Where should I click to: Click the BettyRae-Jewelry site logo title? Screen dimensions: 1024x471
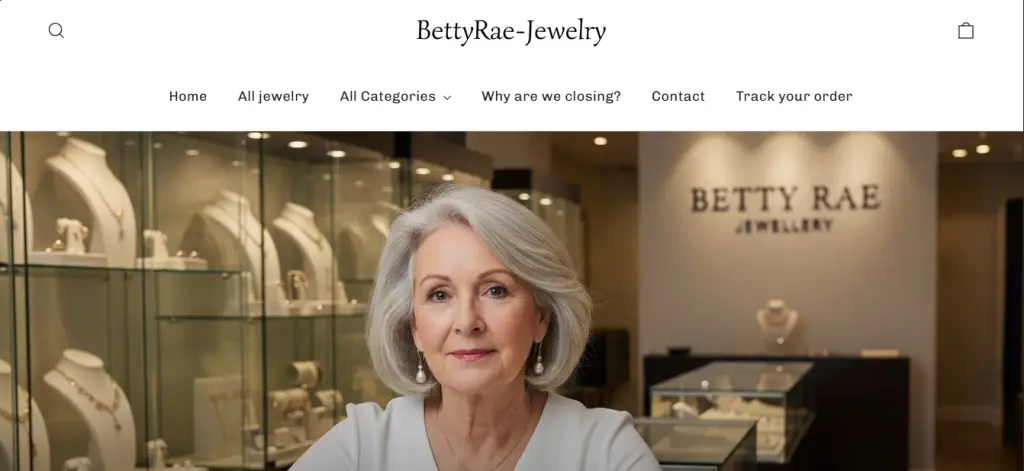pyautogui.click(x=511, y=31)
